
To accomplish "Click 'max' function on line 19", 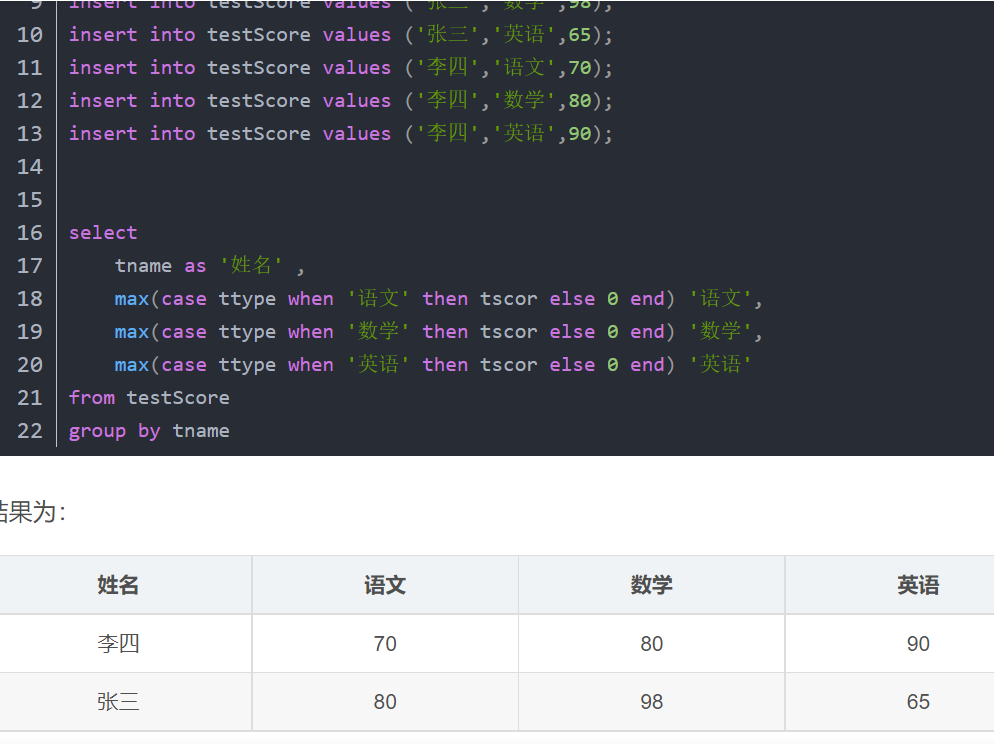I will point(132,331).
